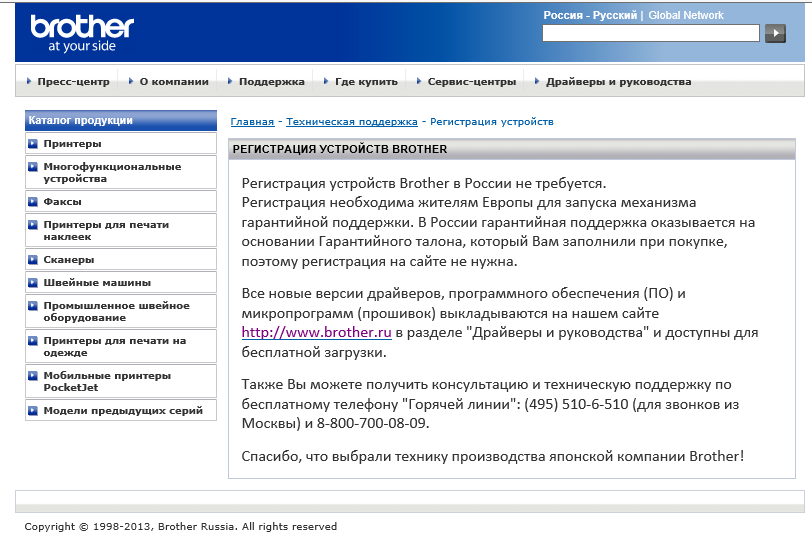
Task: Click the arrow icon next to Поддержка
Action: pos(230,81)
